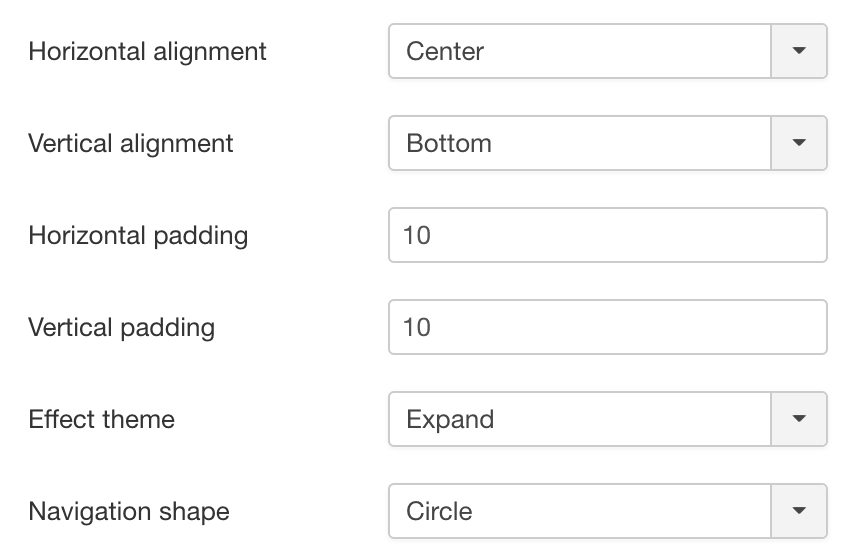Click the Horizontal alignment dropdown arrow
This screenshot has height=558, width=850.
(x=798, y=51)
